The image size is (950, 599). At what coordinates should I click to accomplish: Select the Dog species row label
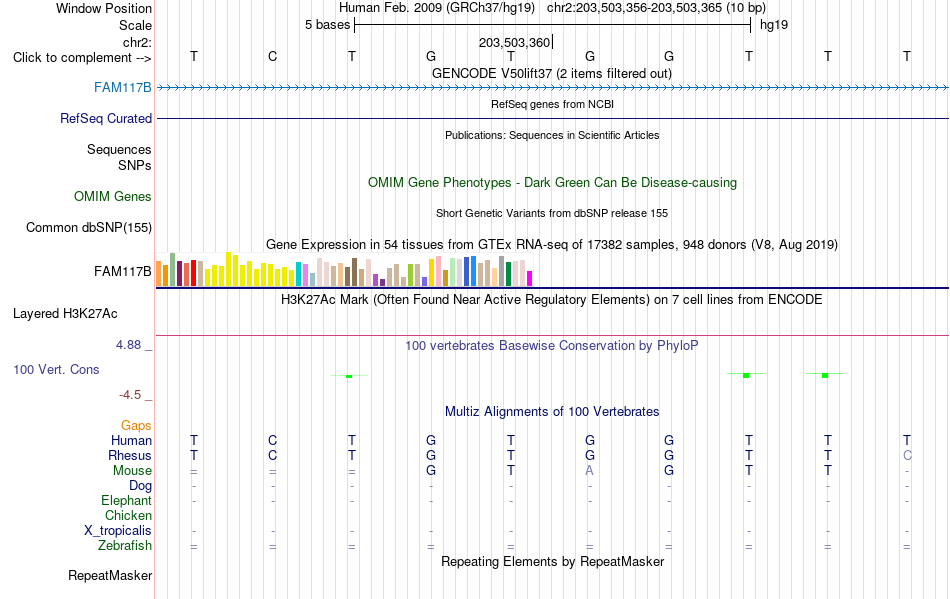tap(140, 486)
